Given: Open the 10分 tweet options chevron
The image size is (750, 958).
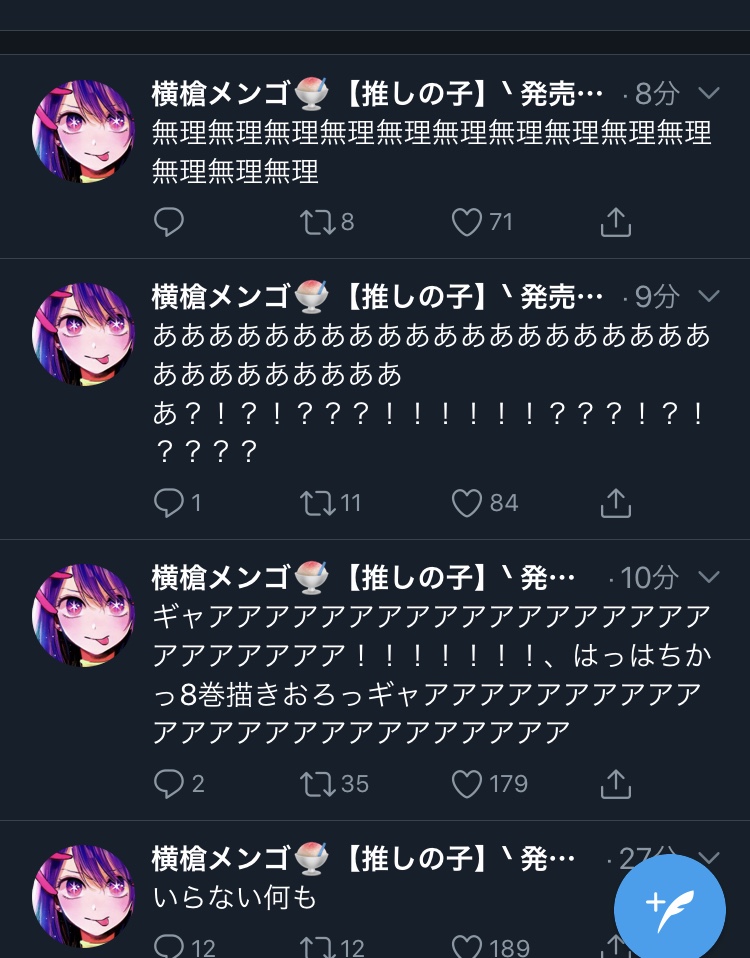Looking at the screenshot, I should [x=708, y=577].
